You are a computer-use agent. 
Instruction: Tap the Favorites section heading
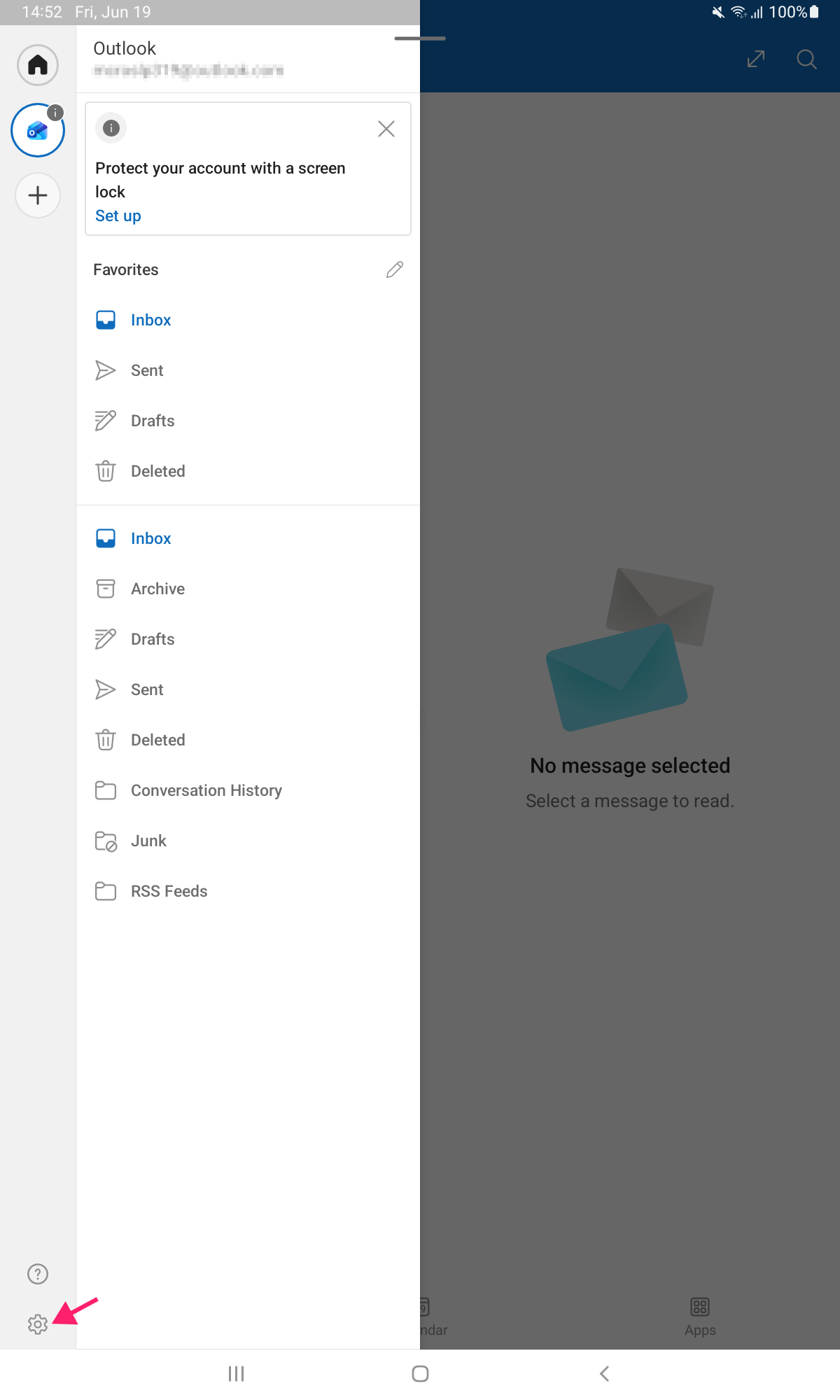tap(126, 269)
